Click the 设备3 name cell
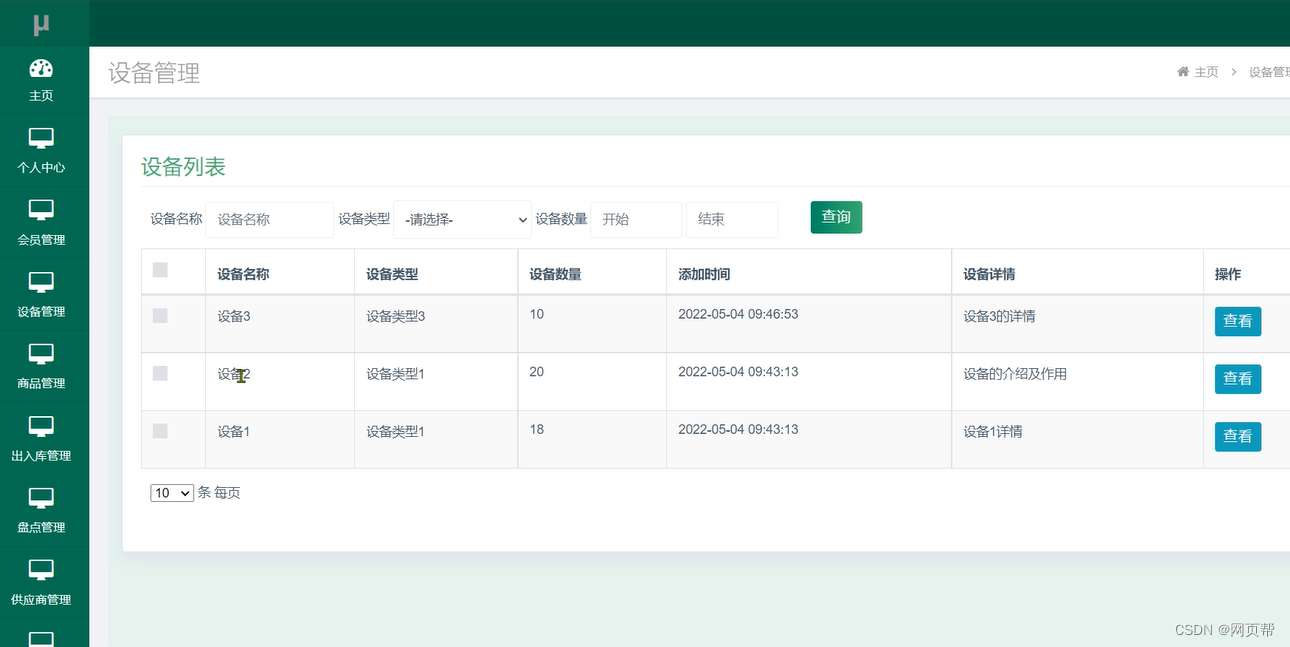This screenshot has height=647, width=1290. (x=234, y=316)
